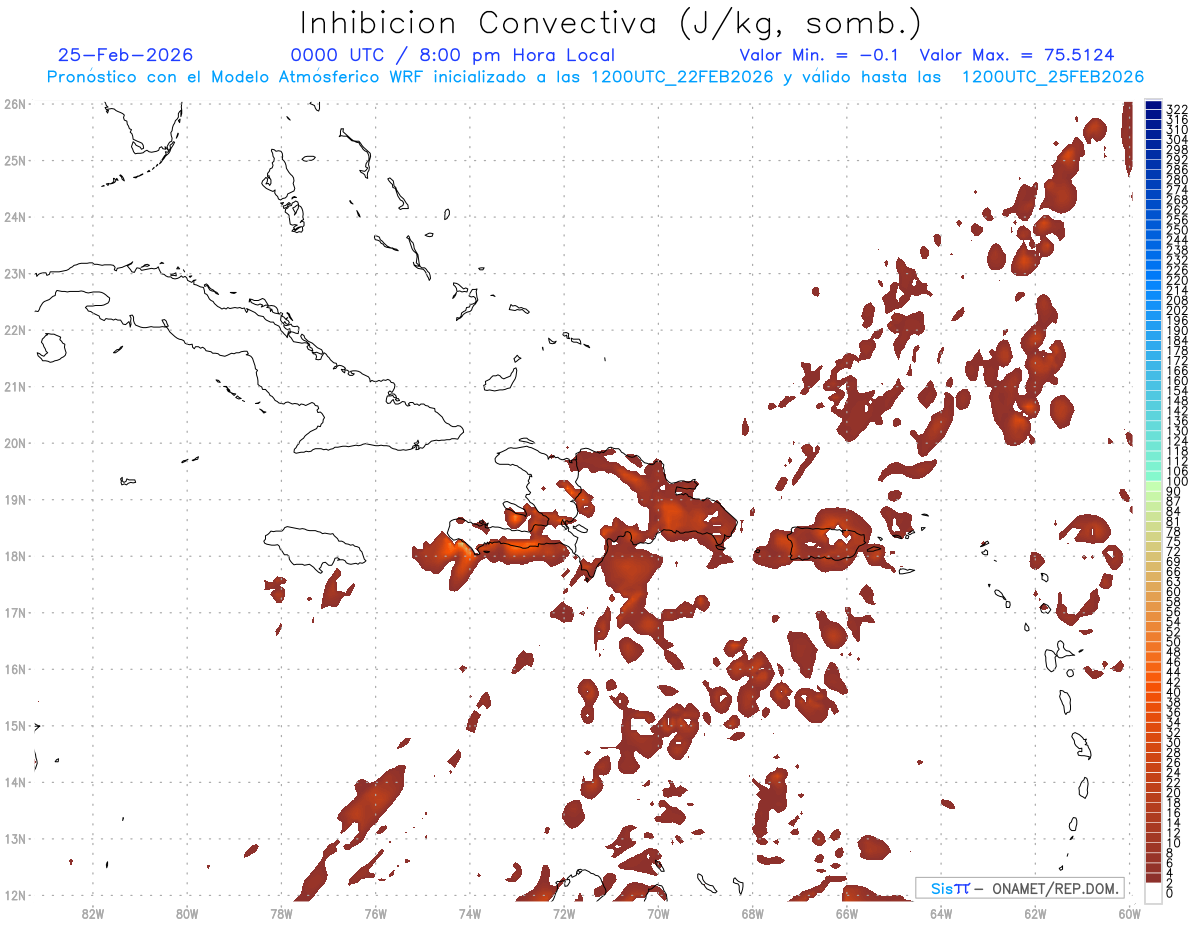This screenshot has height=927, width=1200.
Task: Click the 12N latitude label
Action: point(15,895)
